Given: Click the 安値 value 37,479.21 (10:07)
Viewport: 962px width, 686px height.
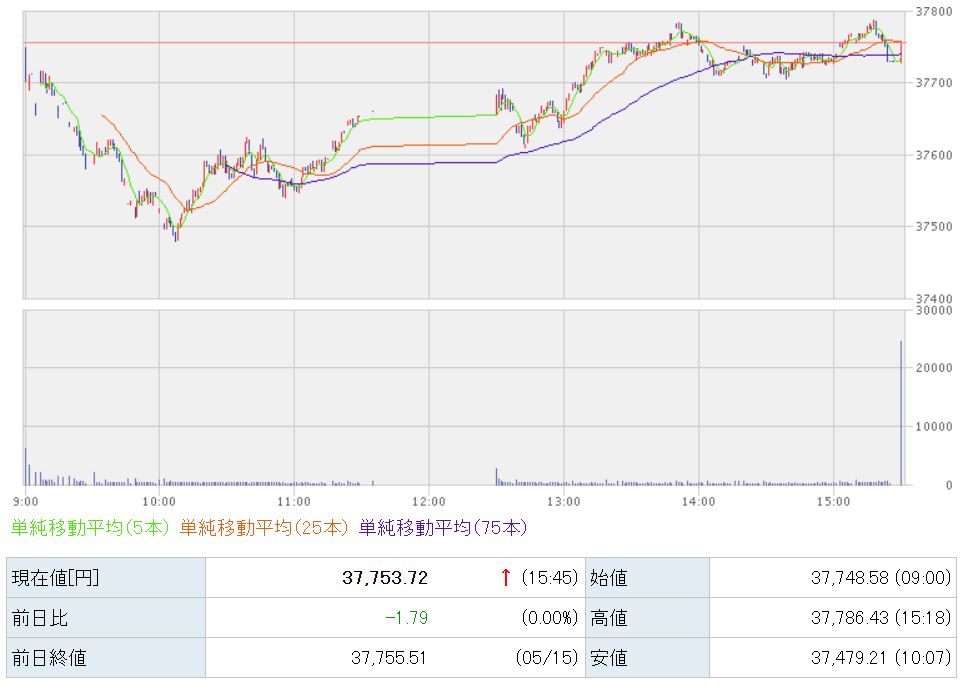Looking at the screenshot, I should click(x=880, y=658).
